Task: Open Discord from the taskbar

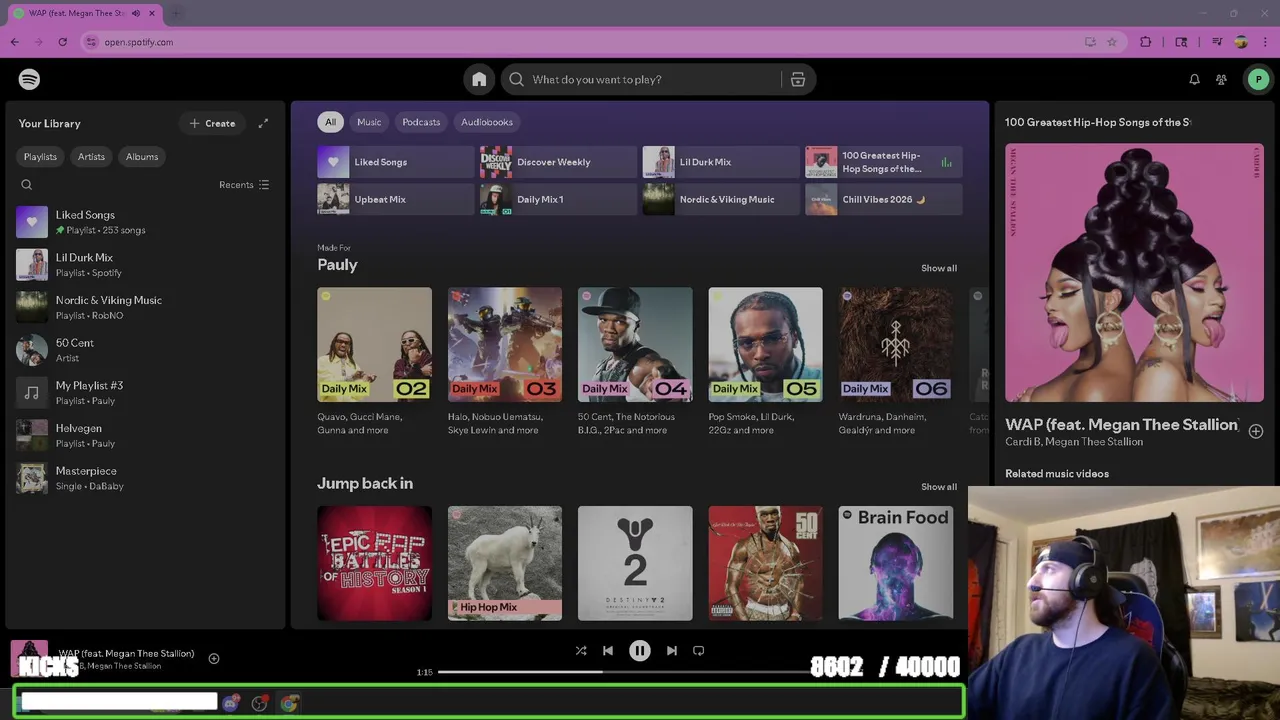Action: click(x=231, y=703)
